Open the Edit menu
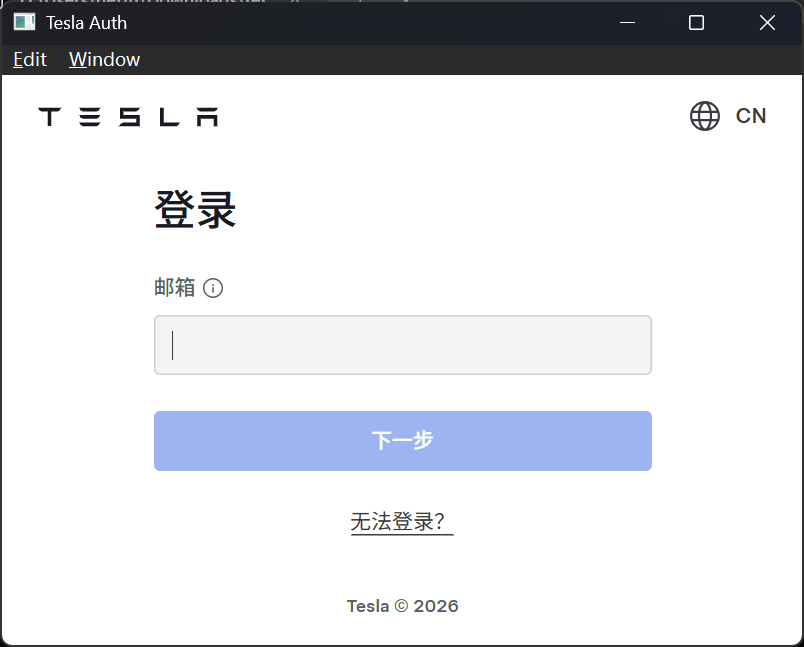This screenshot has height=647, width=804. pos(30,59)
